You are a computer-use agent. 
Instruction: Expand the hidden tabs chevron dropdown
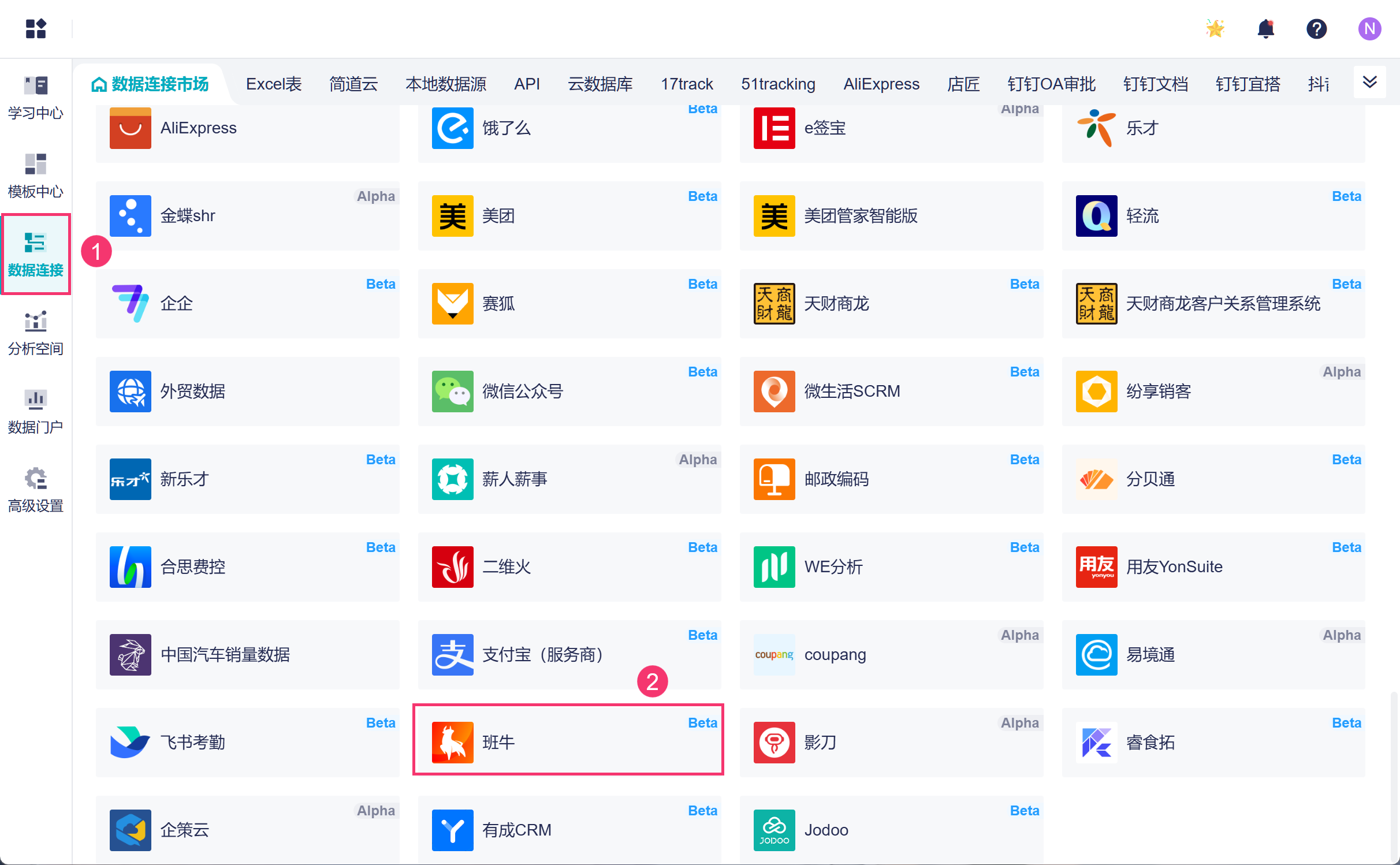1369,82
